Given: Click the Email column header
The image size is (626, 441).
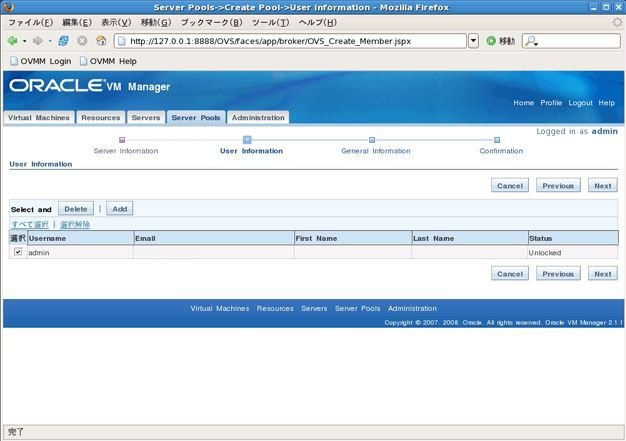Looking at the screenshot, I should (214, 238).
